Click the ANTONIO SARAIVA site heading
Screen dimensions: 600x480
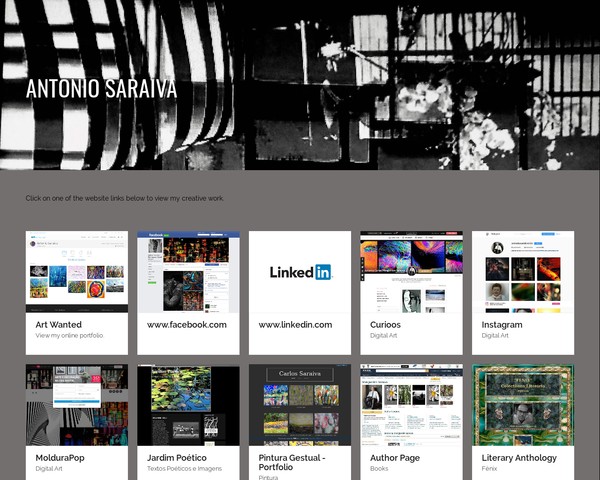pos(101,89)
